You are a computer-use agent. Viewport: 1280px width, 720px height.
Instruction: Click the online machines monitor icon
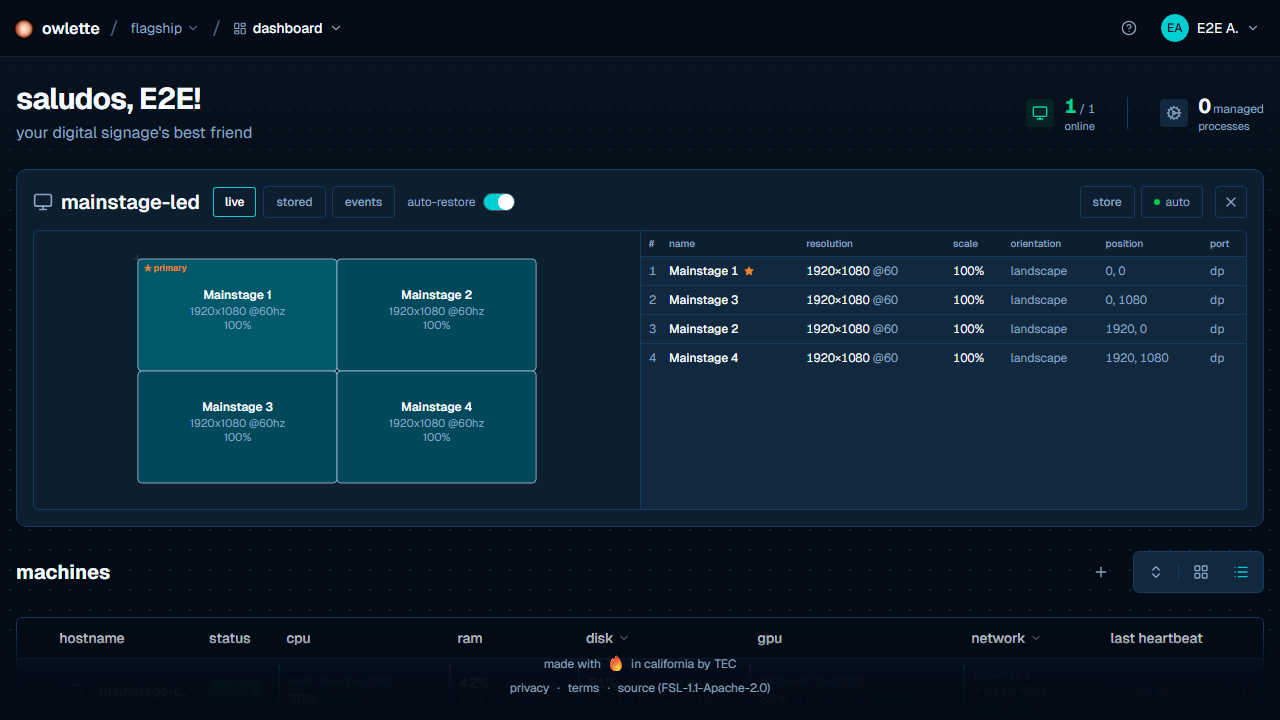pyautogui.click(x=1040, y=113)
